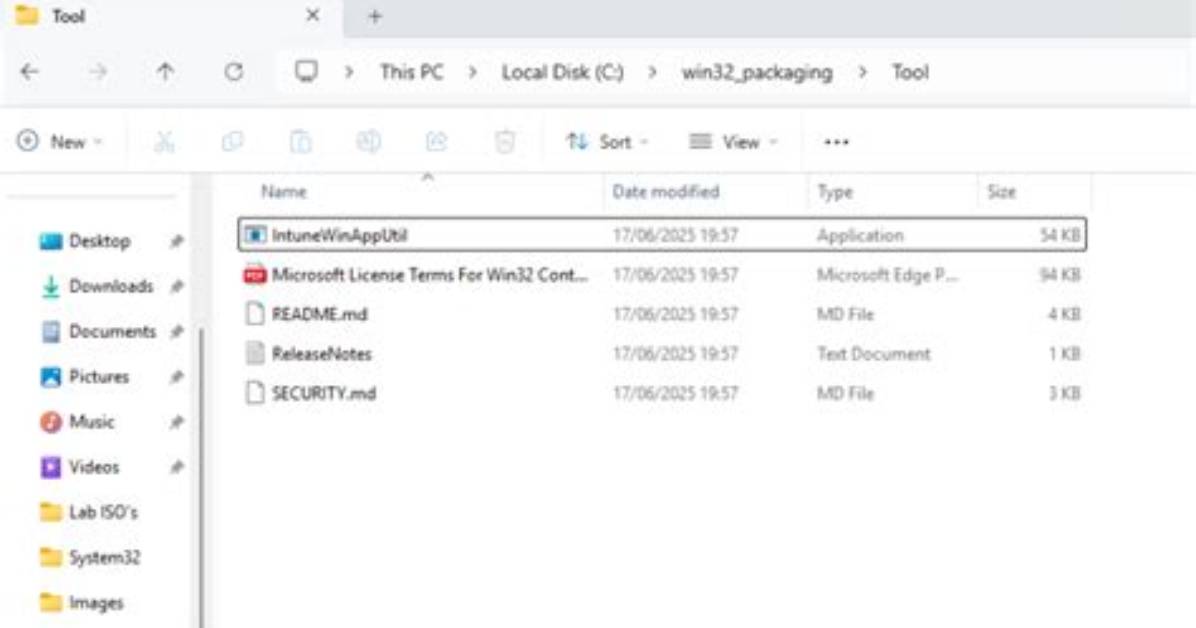Click the Cut scissors icon
This screenshot has width=1196, height=628.
[164, 142]
